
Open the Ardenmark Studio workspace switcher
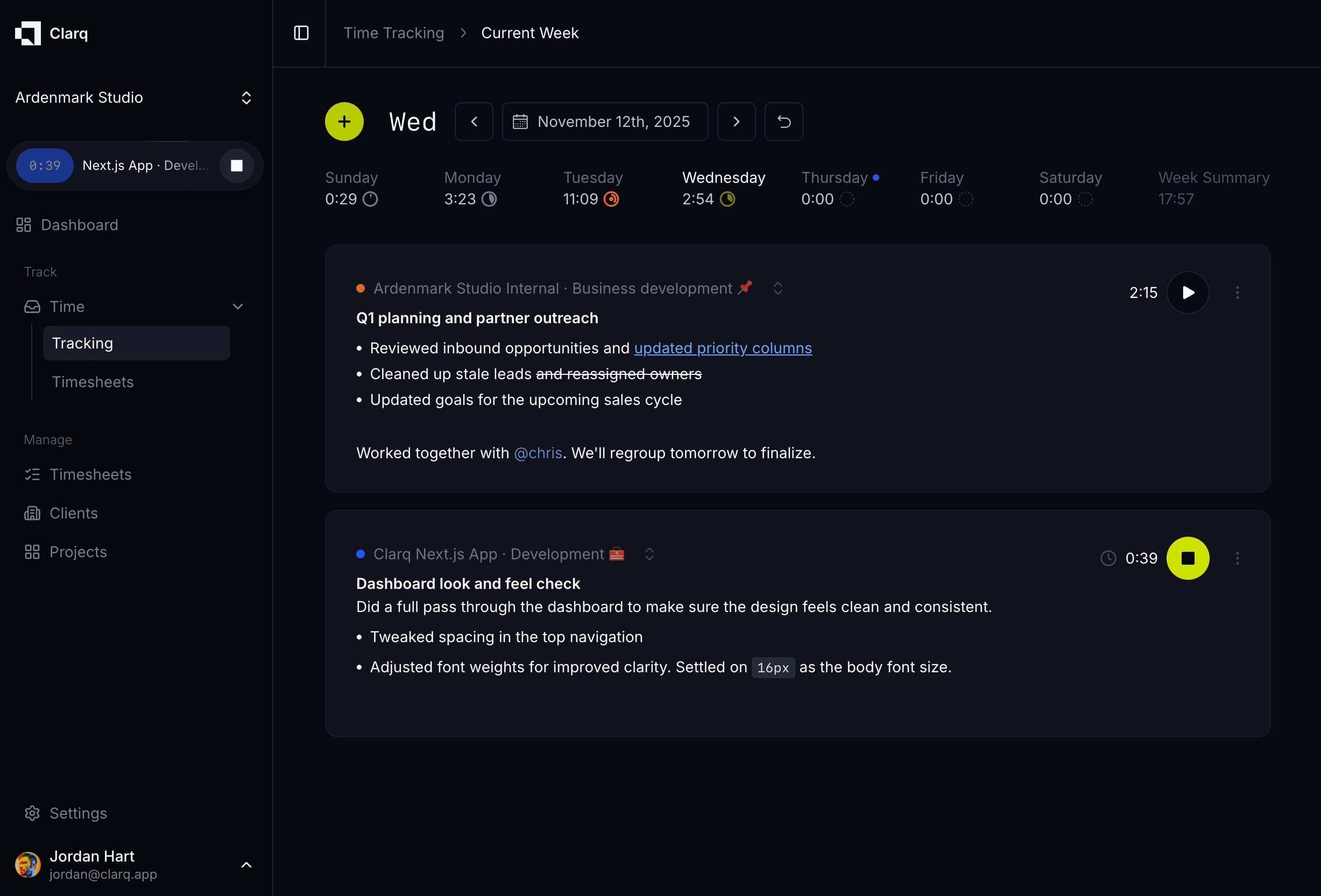(246, 98)
